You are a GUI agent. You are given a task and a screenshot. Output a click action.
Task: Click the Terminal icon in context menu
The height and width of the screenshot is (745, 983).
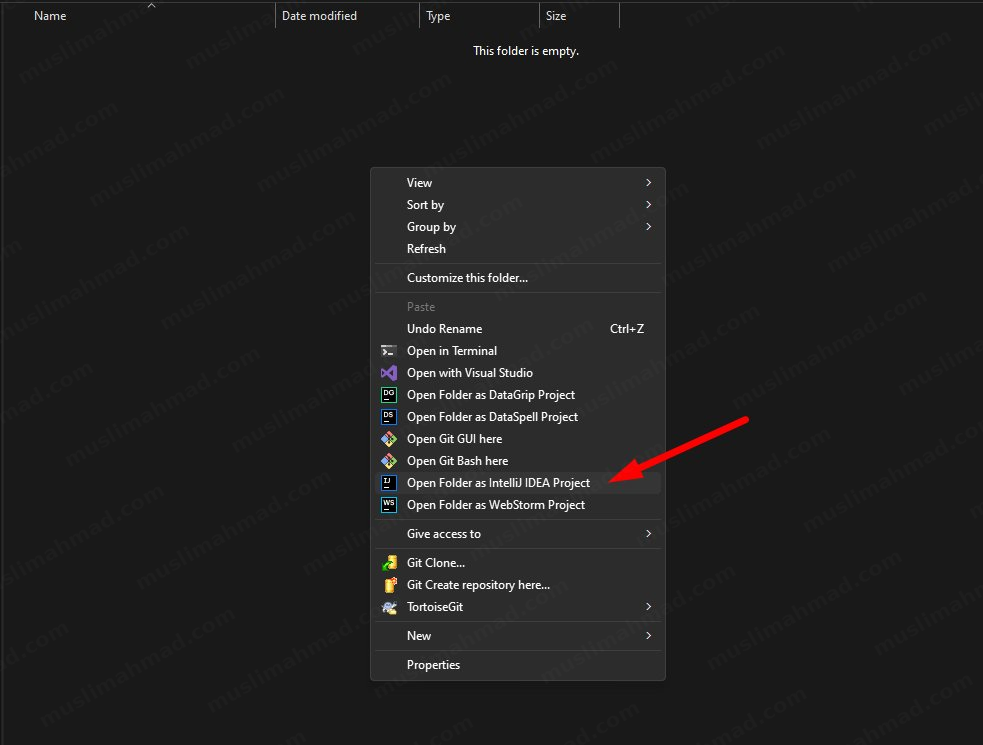tap(389, 351)
